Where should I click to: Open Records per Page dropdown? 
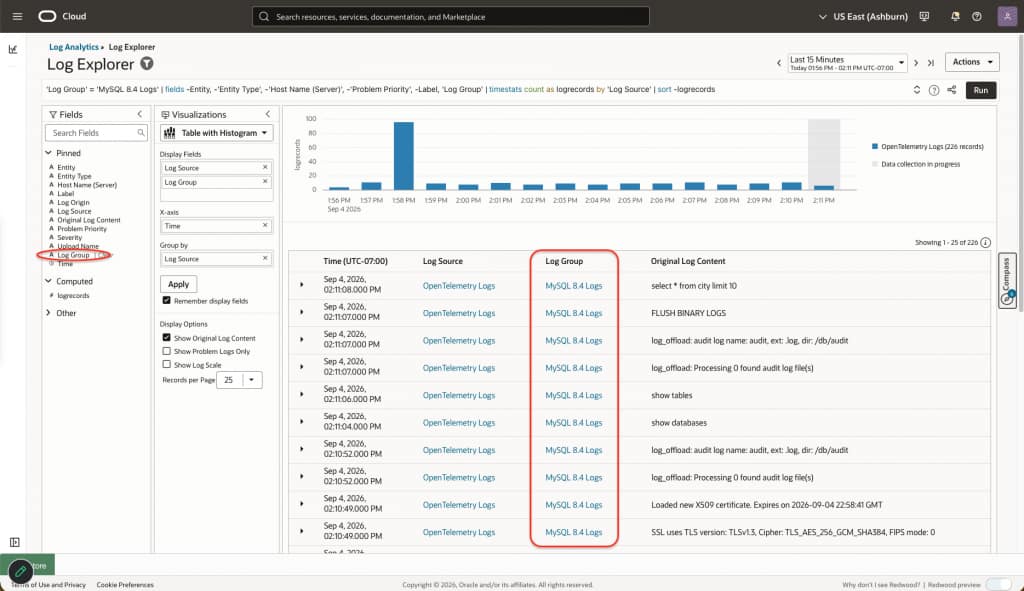click(x=251, y=379)
